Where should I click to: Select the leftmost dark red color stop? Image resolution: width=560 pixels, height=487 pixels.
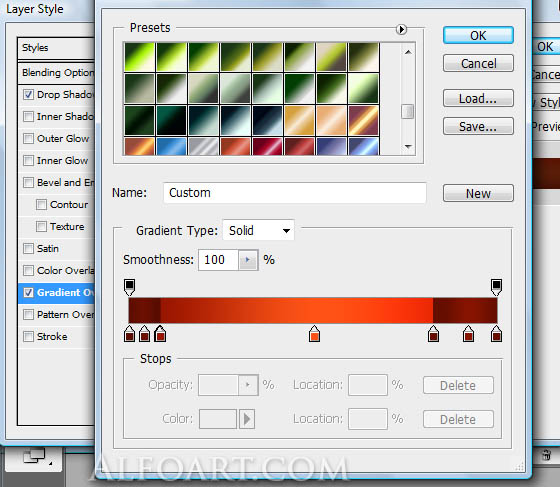click(x=129, y=334)
